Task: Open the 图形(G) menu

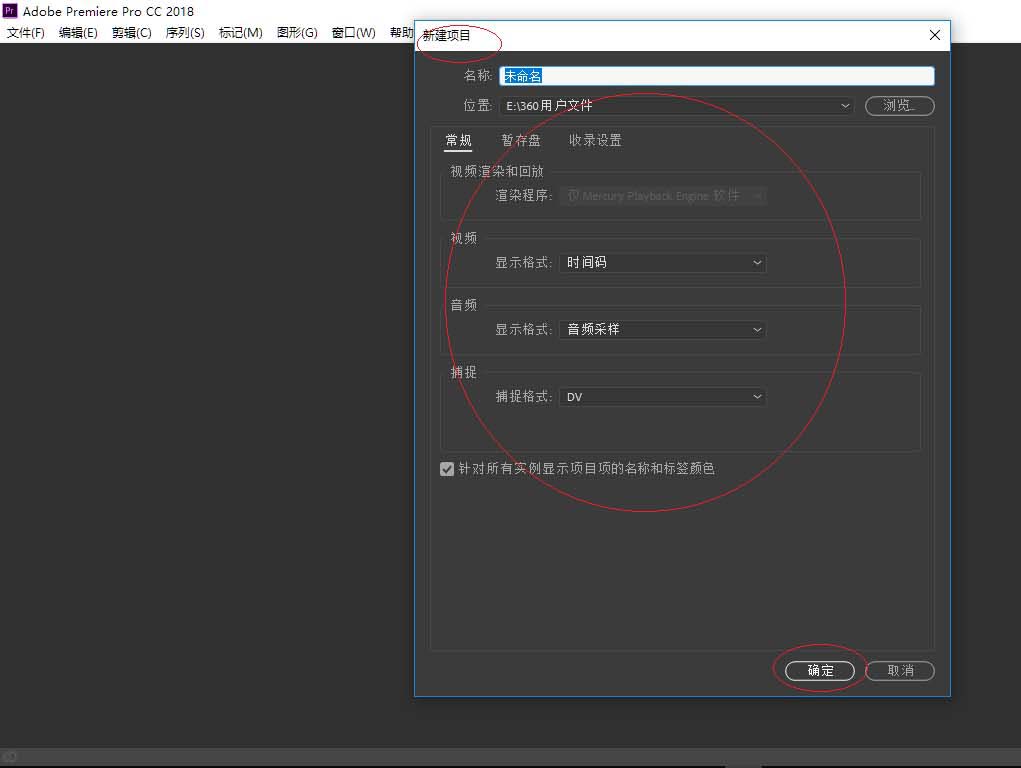Action: tap(297, 33)
